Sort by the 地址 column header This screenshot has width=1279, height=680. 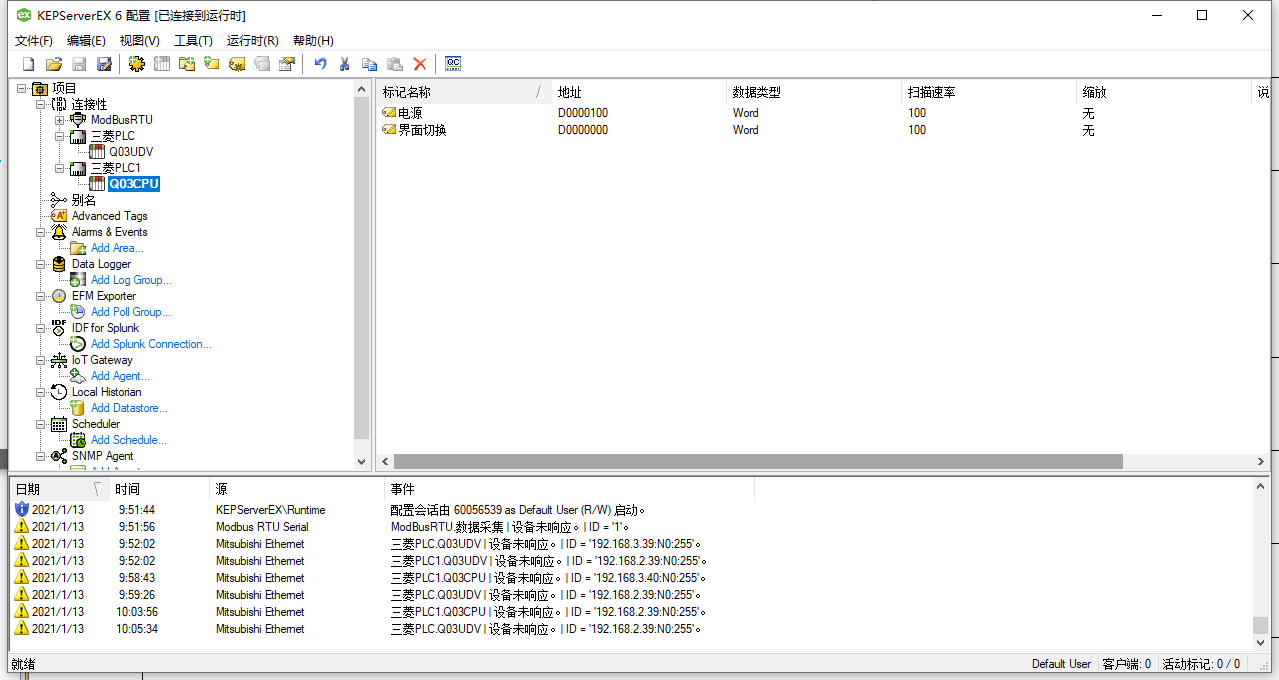click(640, 92)
